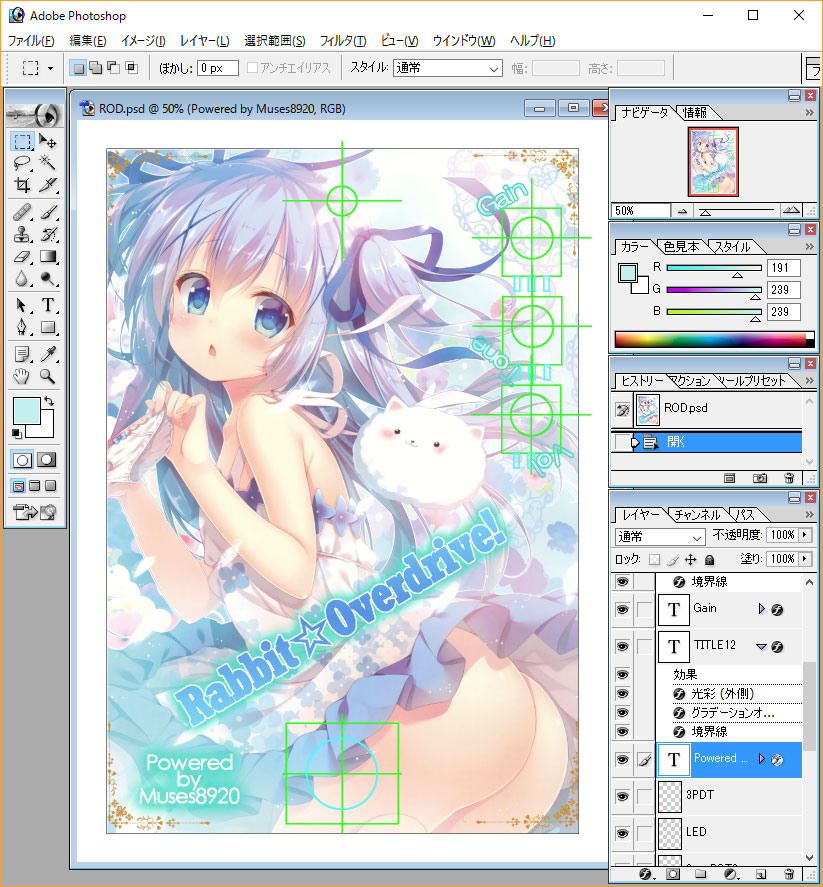The image size is (823, 887).
Task: Hide the Gain layer
Action: point(622,610)
